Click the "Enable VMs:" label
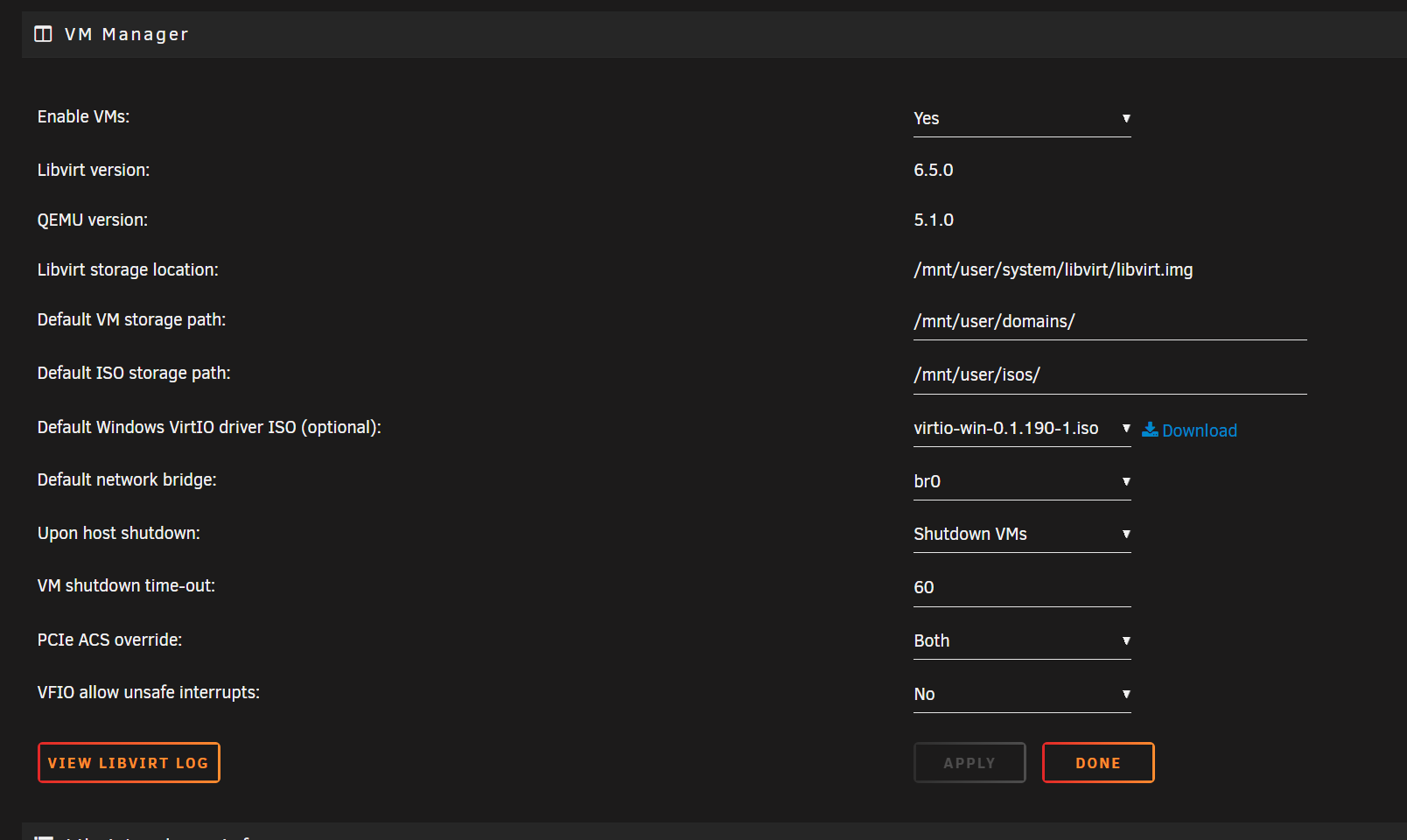Viewport: 1407px width, 840px height. 84,117
